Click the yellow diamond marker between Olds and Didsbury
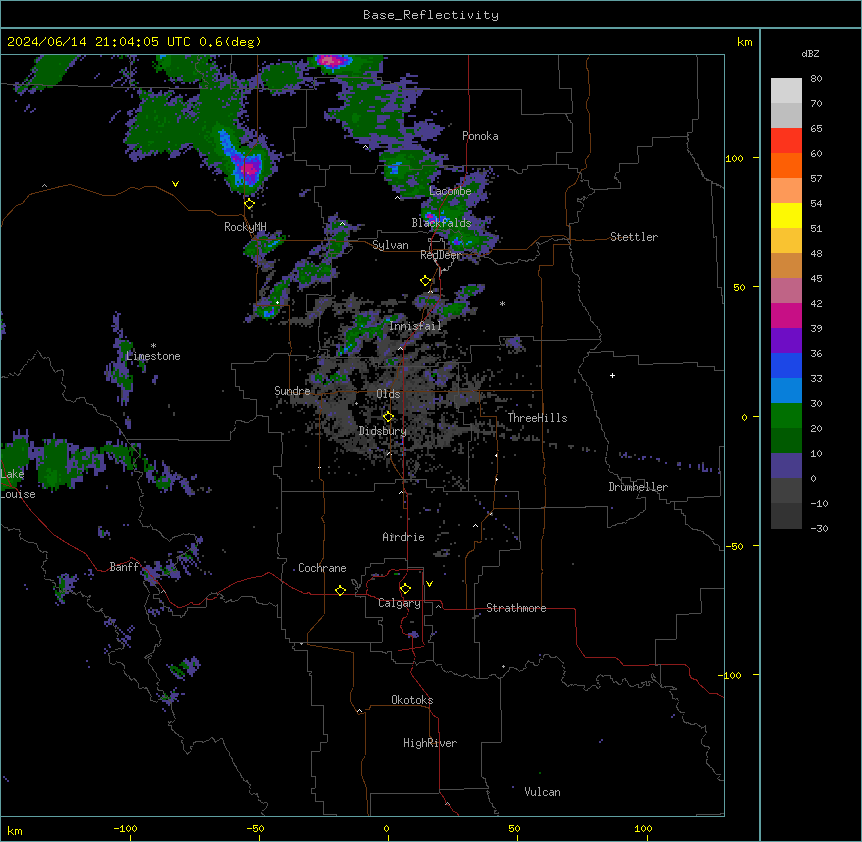This screenshot has height=842, width=862. [388, 417]
